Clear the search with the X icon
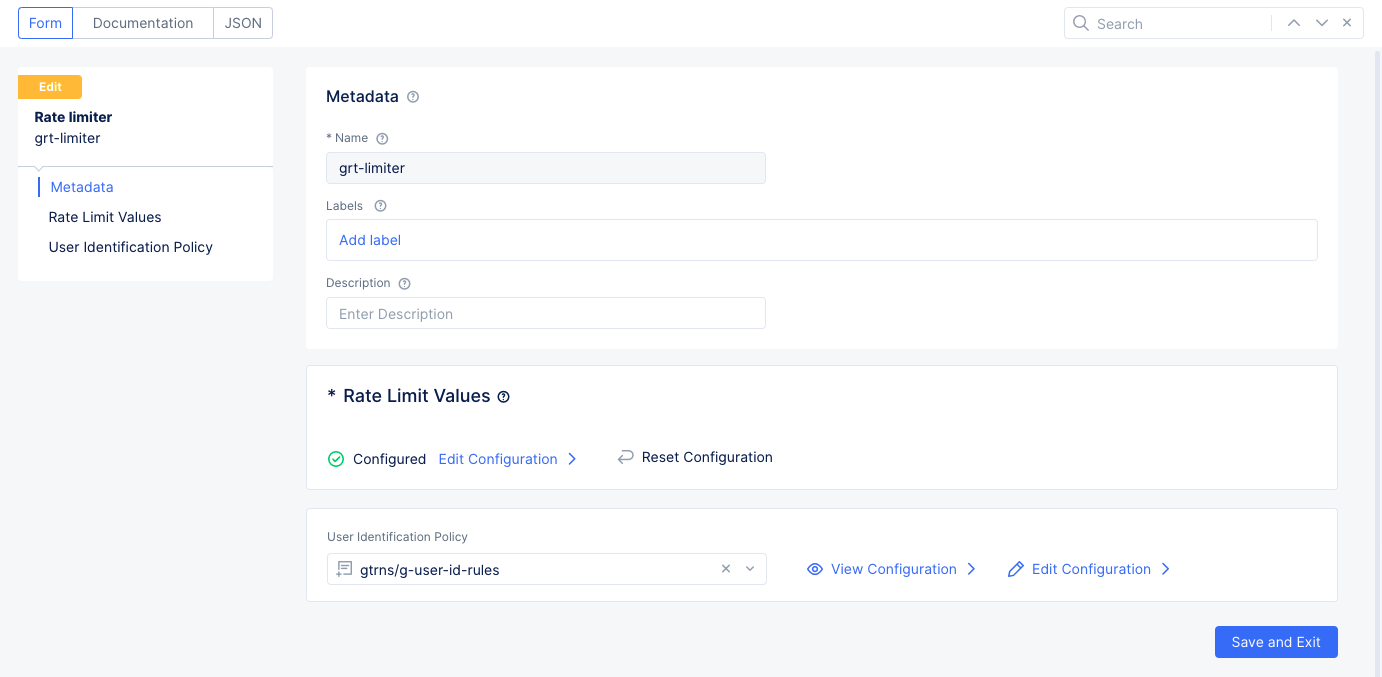Image resolution: width=1382 pixels, height=677 pixels. coord(1347,23)
